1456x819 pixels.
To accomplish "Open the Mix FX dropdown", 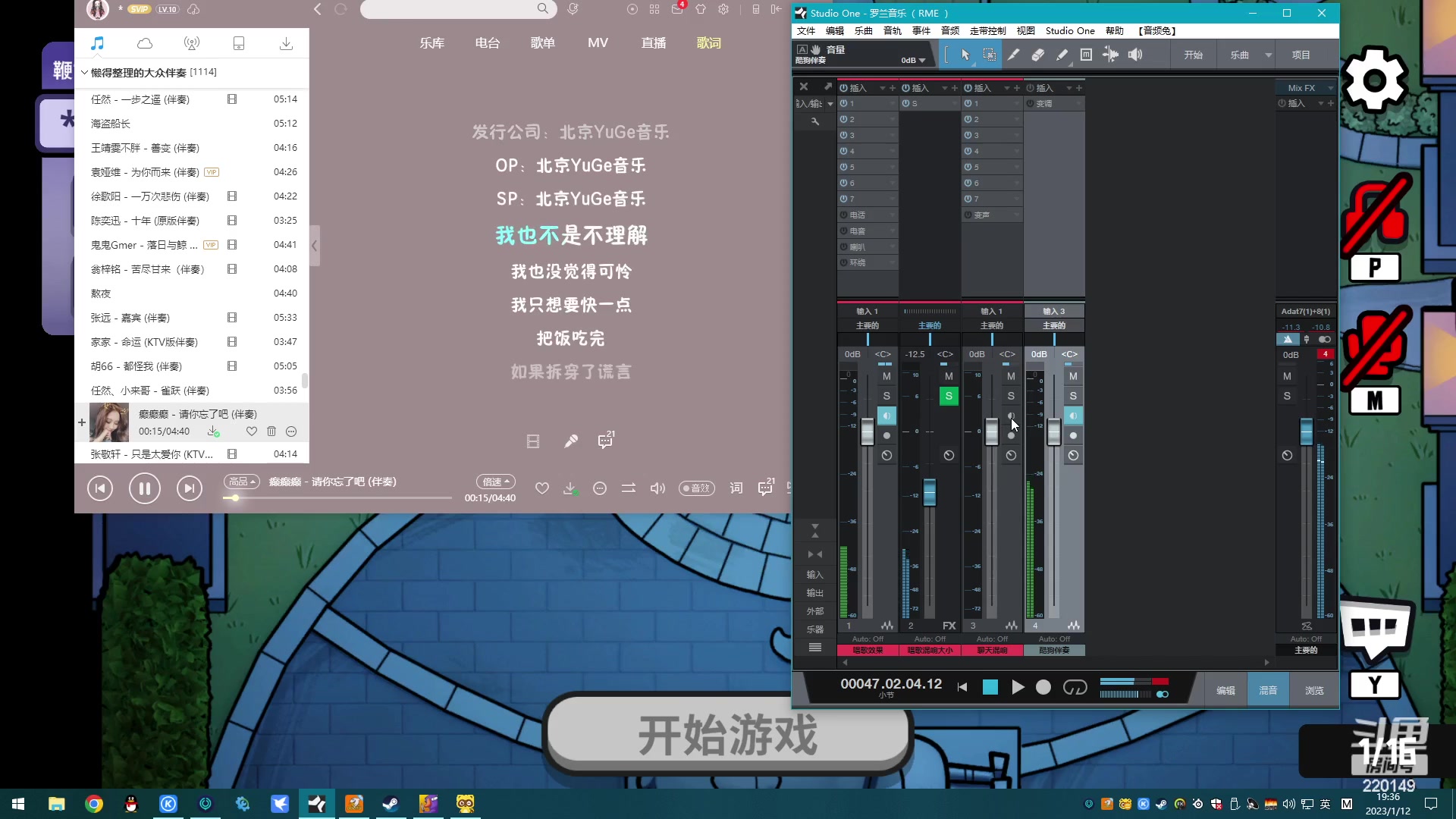I will click(x=1330, y=88).
